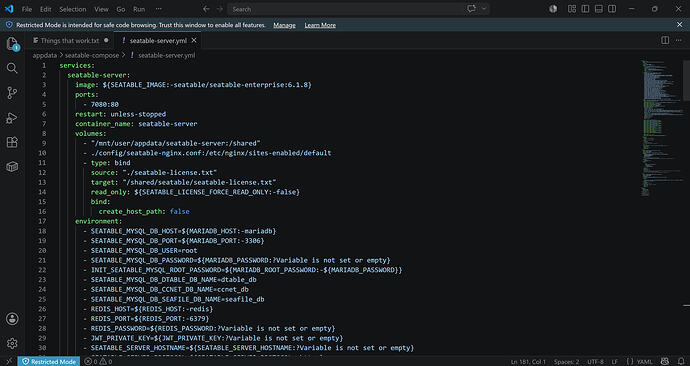Expand the chat dropdown arrow
This screenshot has width=690, height=366.
point(484,9)
